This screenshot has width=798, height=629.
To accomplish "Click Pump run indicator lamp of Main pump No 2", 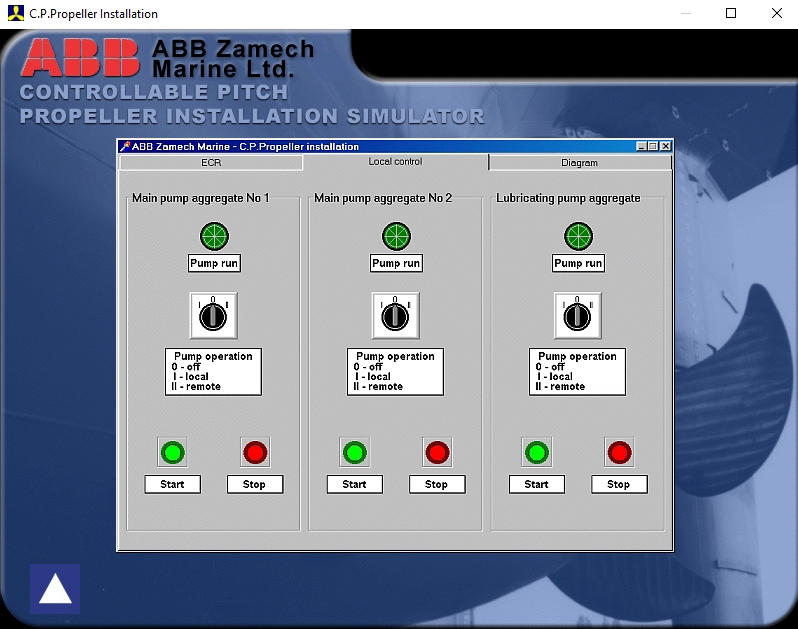I will point(396,236).
